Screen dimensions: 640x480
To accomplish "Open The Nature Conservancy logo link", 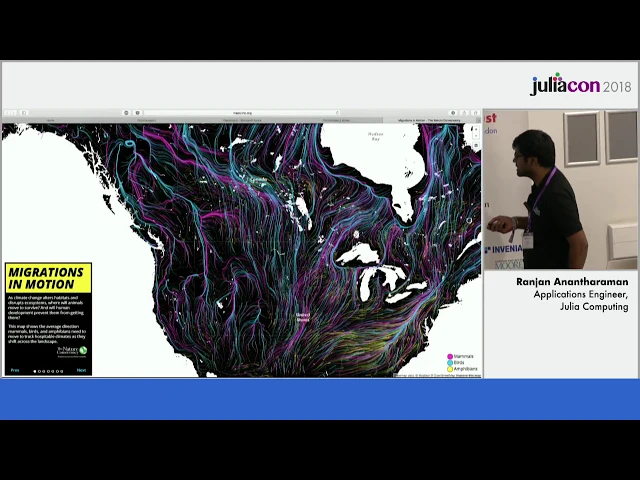I will pyautogui.click(x=72, y=351).
